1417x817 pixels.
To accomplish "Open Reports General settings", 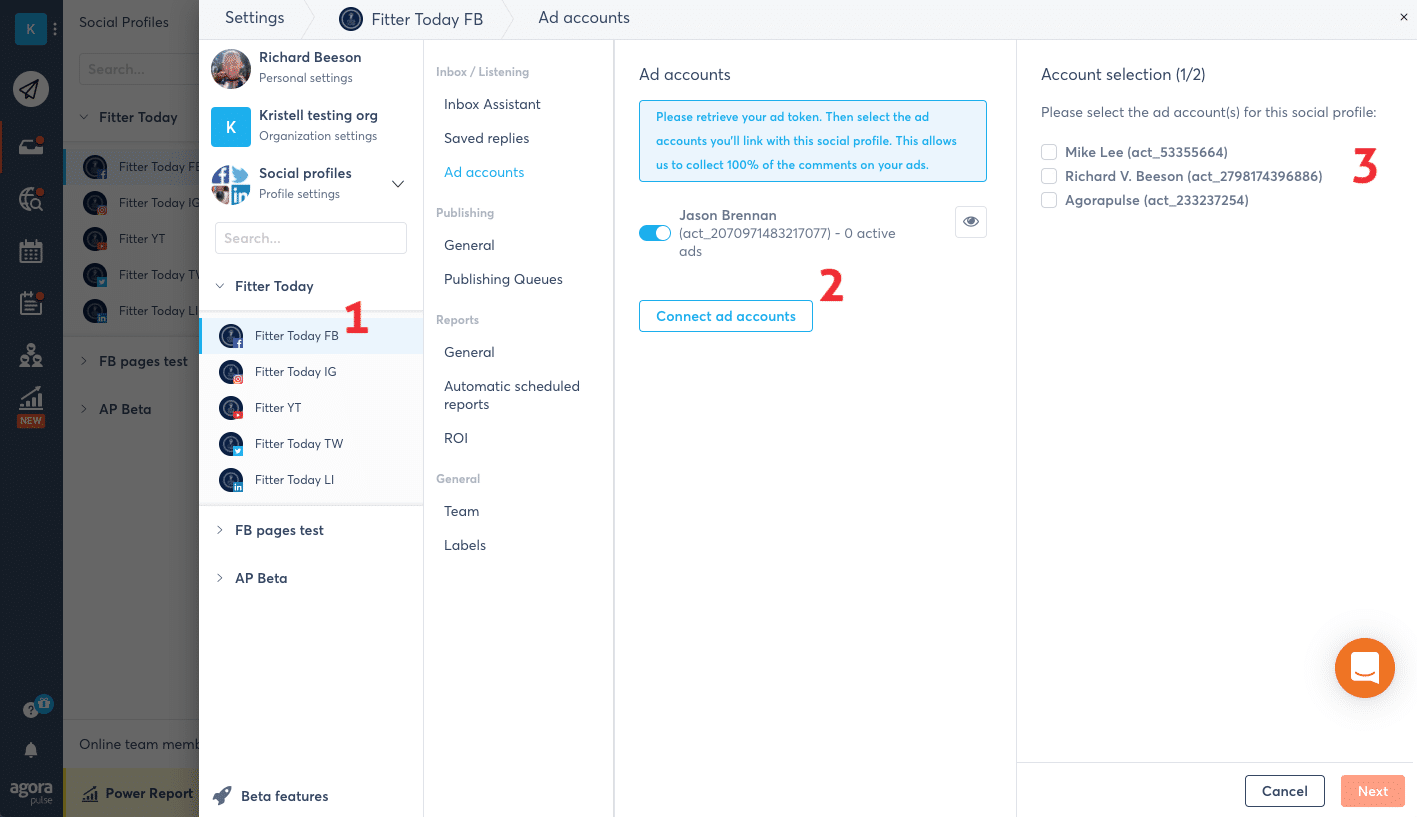I will (469, 352).
